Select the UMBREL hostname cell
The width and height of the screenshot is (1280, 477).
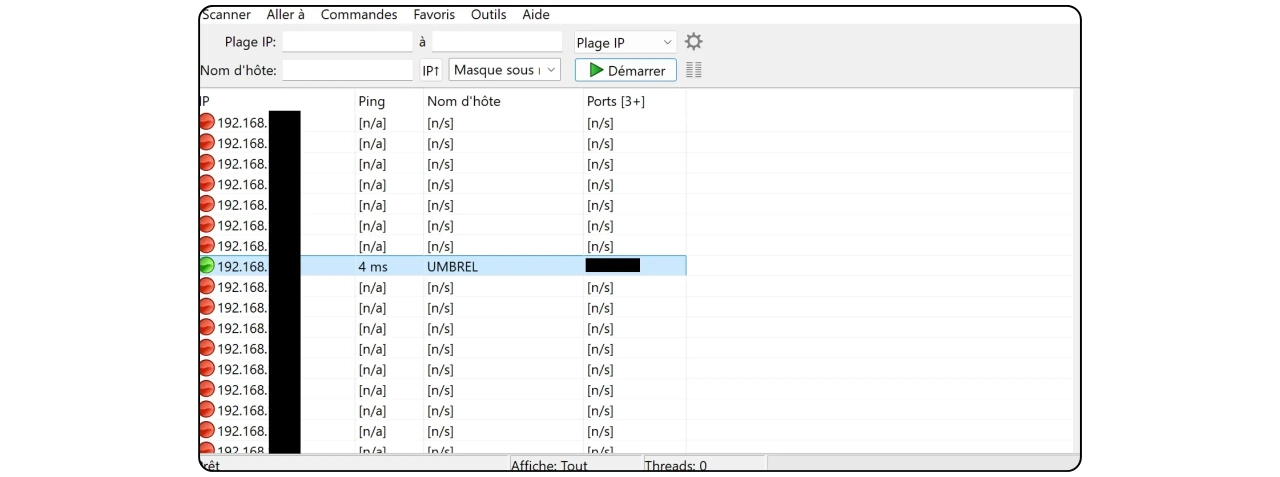point(453,267)
